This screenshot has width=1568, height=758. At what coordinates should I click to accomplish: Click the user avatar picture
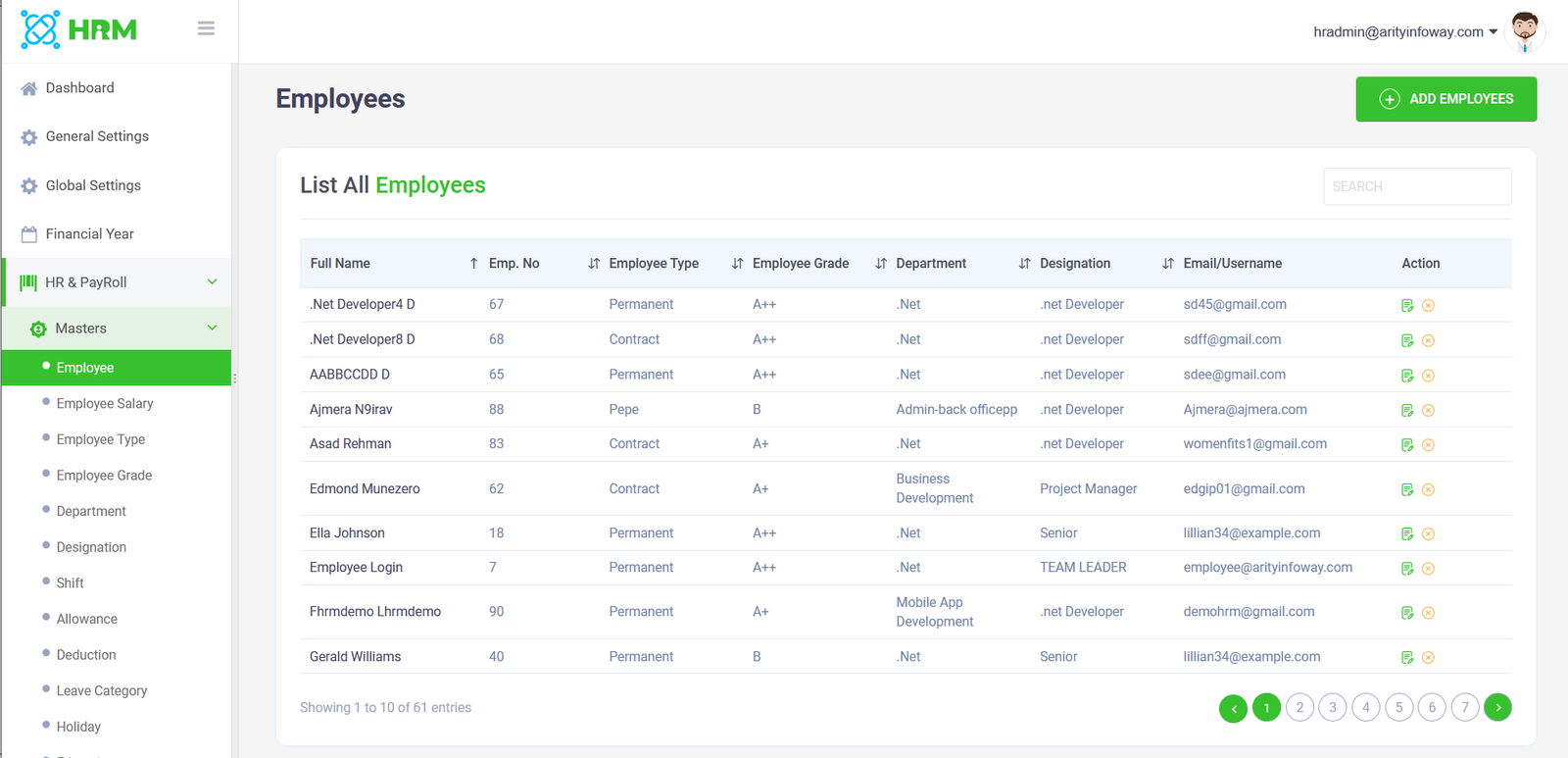click(x=1524, y=32)
